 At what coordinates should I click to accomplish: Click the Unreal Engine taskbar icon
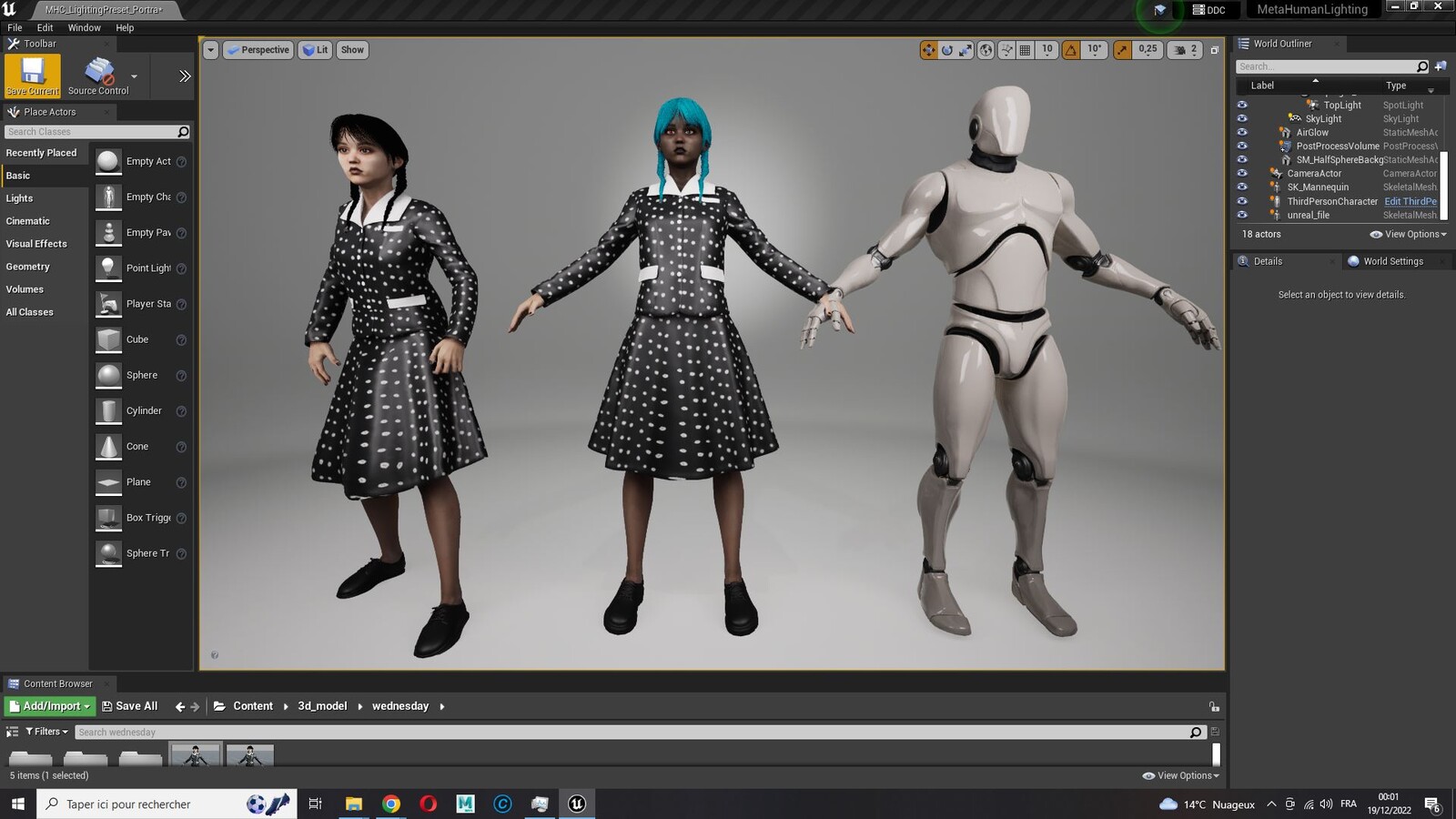point(577,804)
